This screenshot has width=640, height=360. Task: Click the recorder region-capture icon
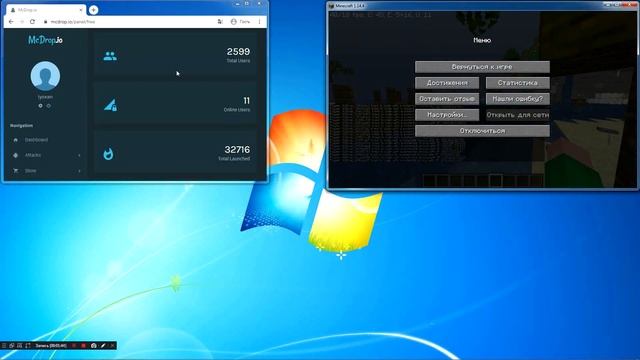pyautogui.click(x=20, y=346)
